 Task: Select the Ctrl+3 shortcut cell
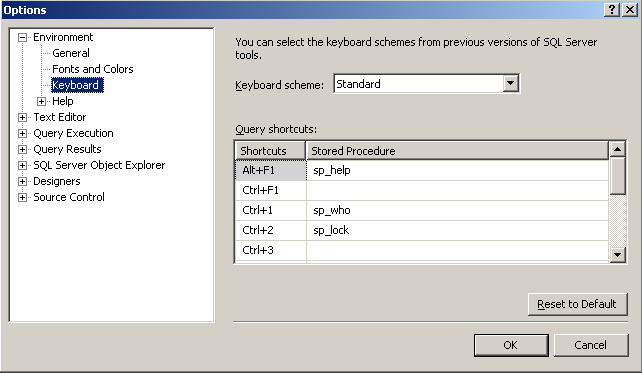click(x=271, y=251)
